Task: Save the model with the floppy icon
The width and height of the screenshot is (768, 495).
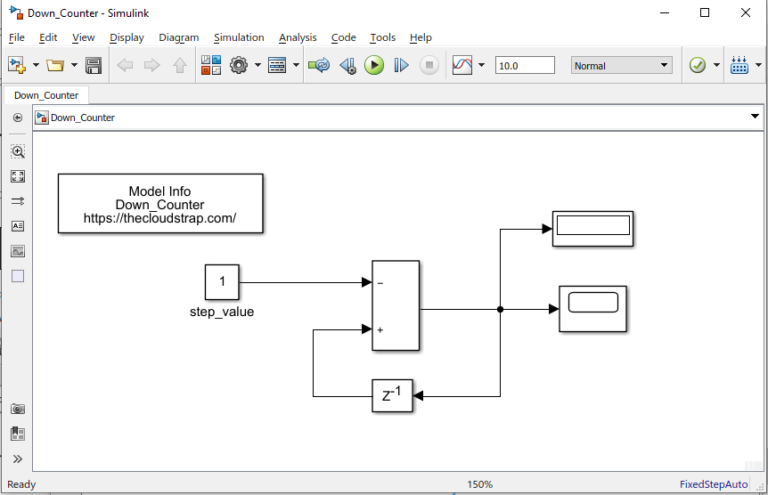Action: pos(93,65)
